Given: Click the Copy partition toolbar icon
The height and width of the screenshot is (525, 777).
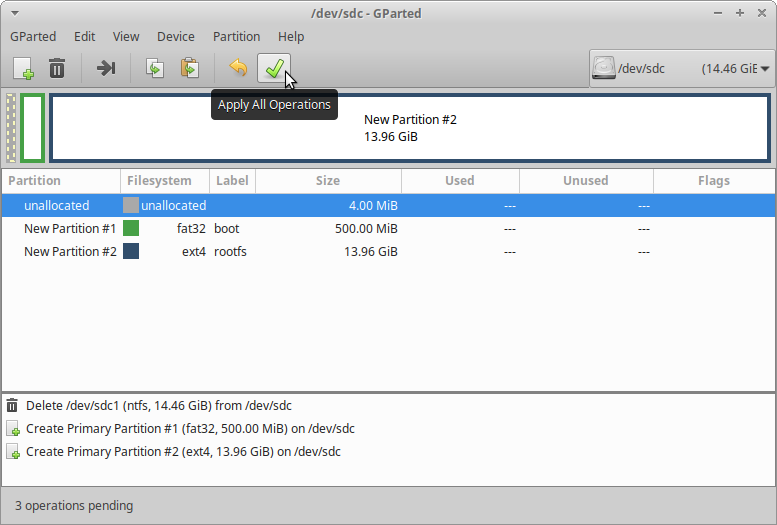Looking at the screenshot, I should click(154, 68).
